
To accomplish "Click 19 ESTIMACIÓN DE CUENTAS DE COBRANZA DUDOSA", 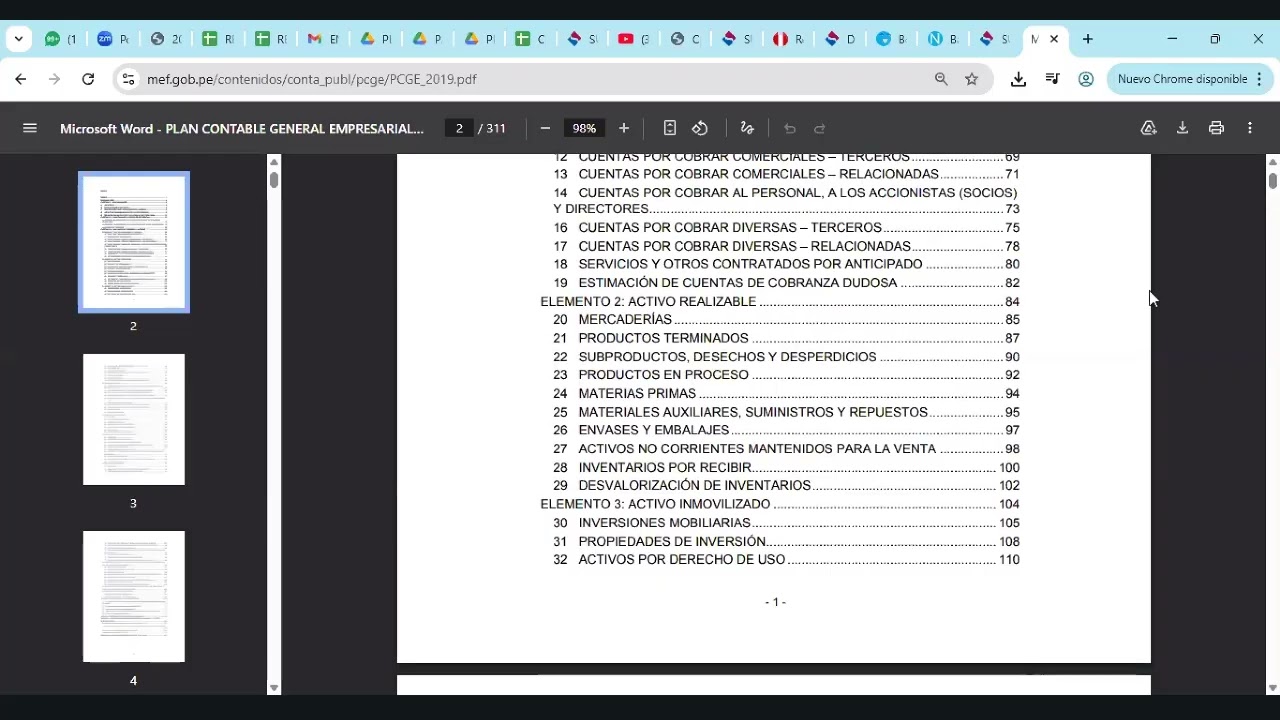I will click(x=786, y=283).
